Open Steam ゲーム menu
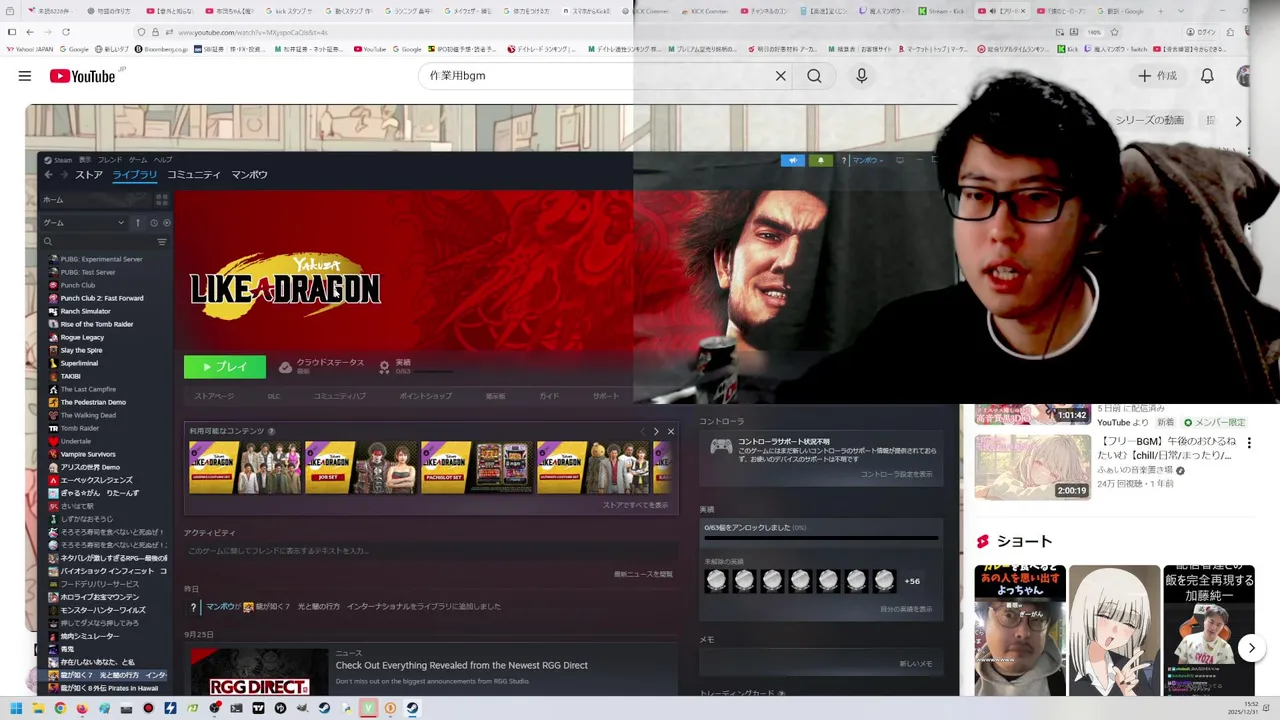 click(138, 160)
